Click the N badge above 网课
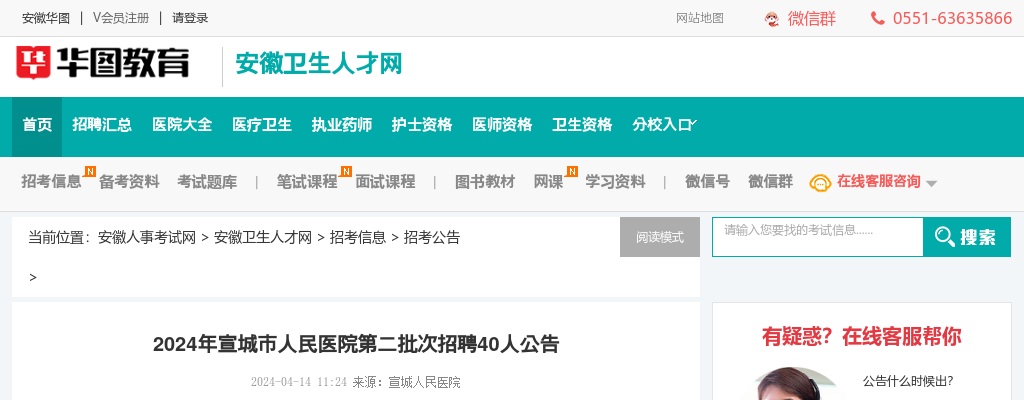Screen dimensions: 1024x400 click(x=572, y=171)
